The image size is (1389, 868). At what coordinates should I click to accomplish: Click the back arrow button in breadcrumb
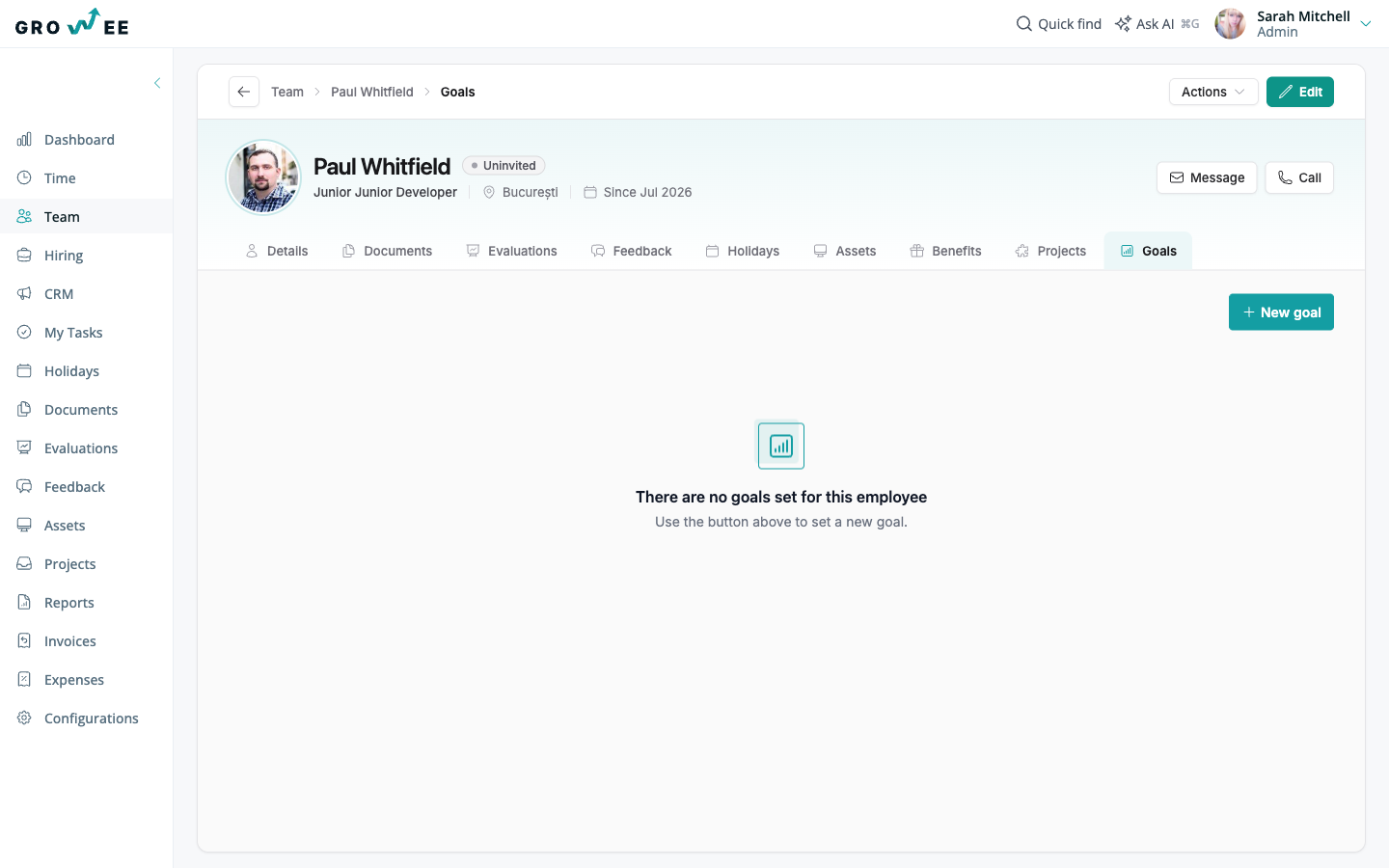coord(244,92)
